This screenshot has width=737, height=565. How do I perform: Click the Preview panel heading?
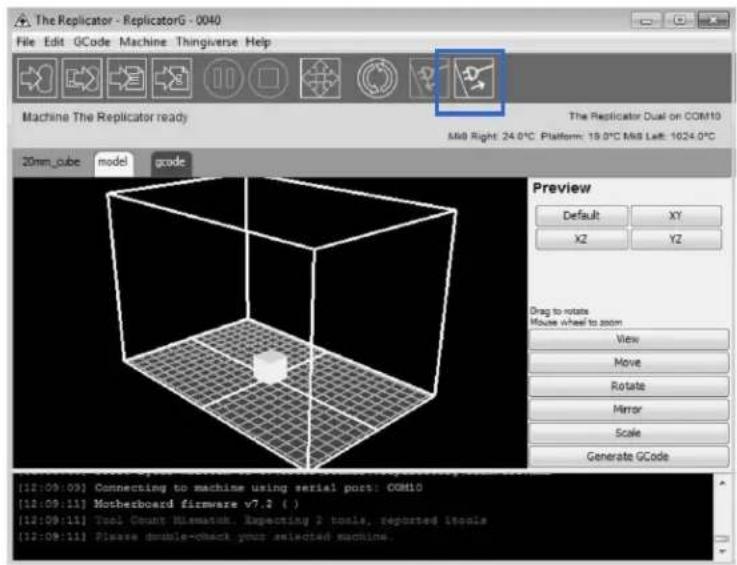[x=562, y=188]
